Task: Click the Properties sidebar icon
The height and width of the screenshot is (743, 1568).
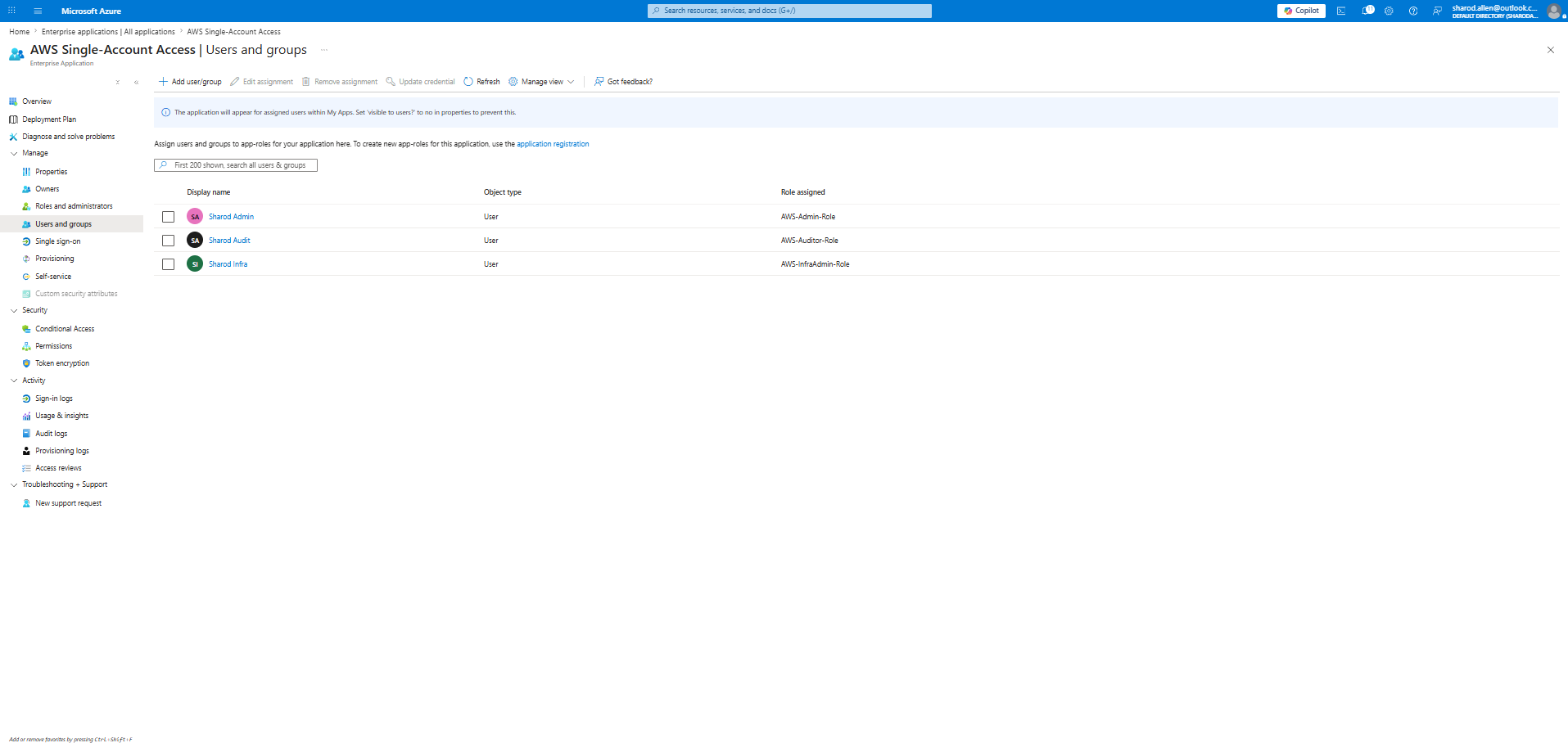Action: click(x=26, y=172)
